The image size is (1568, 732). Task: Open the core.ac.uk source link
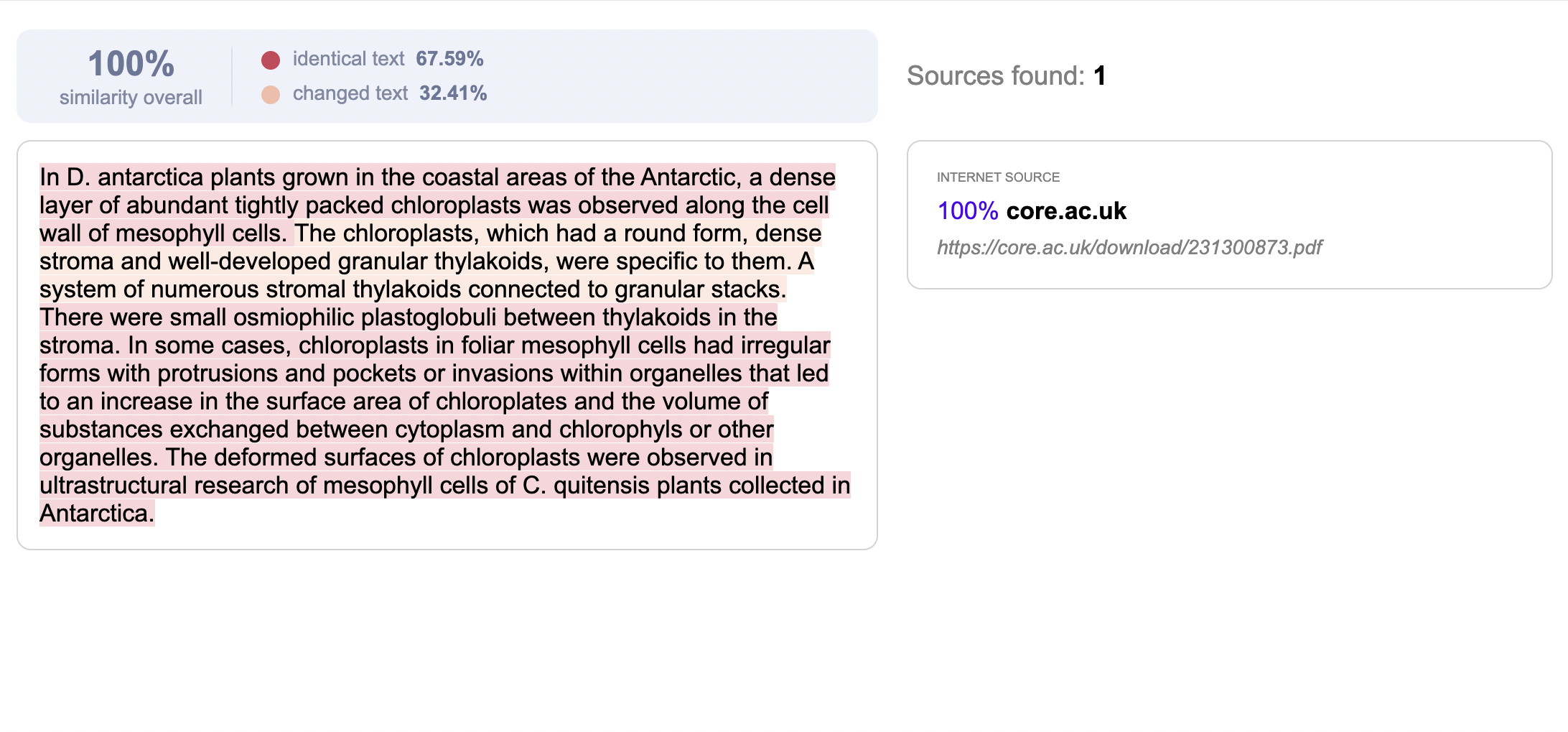coord(1066,211)
